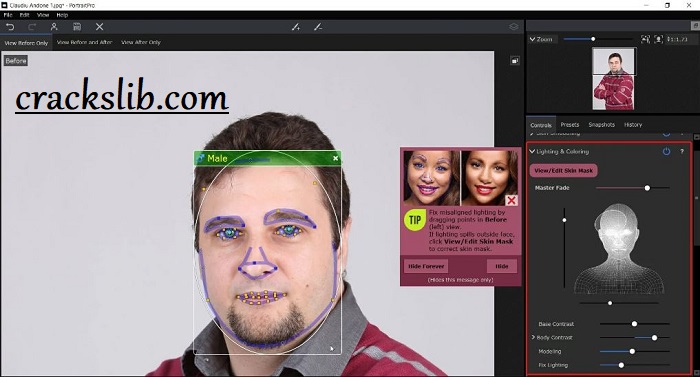The image size is (700, 377).
Task: Collapse the Zoom section
Action: pyautogui.click(x=532, y=39)
